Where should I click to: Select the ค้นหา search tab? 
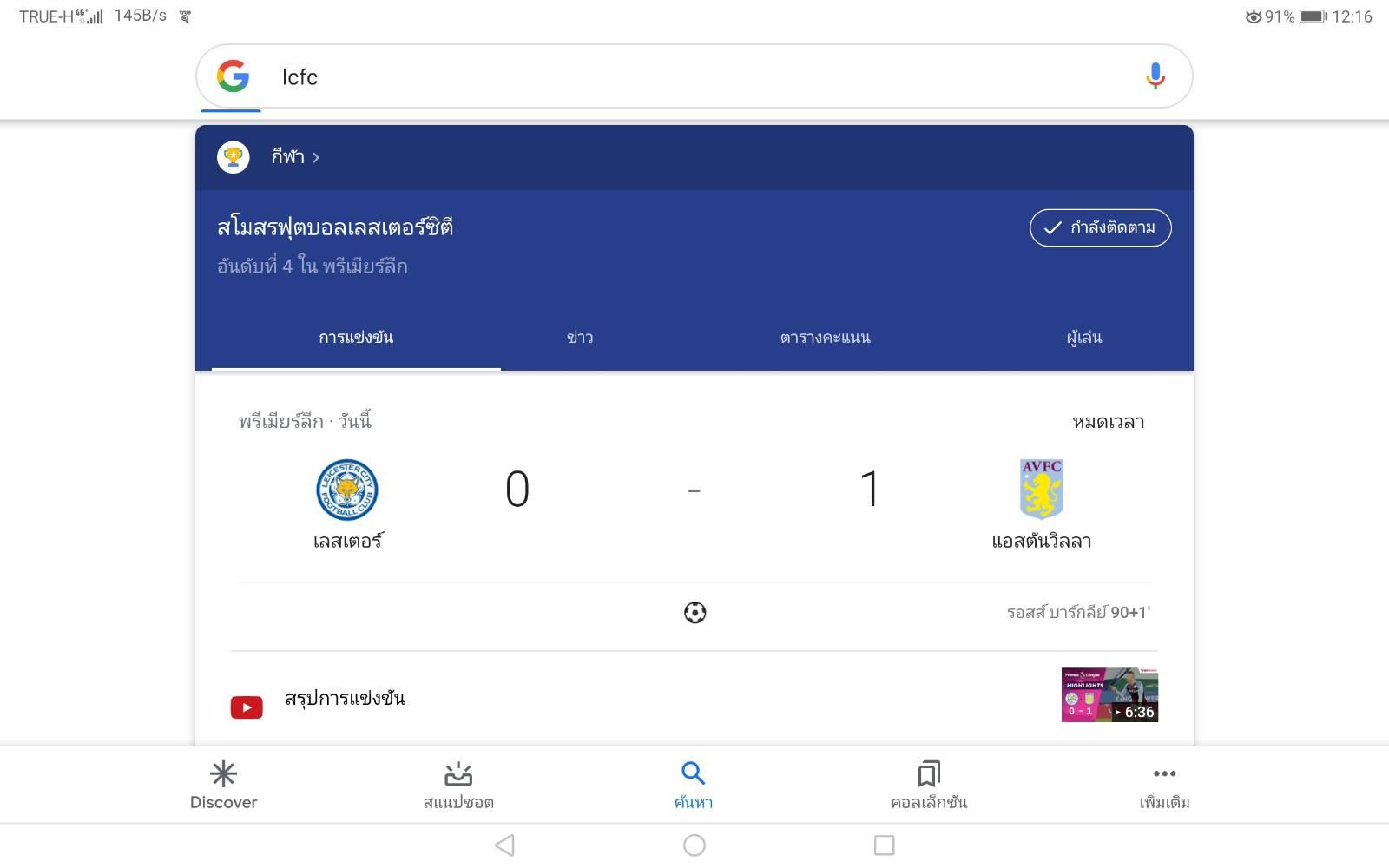[693, 785]
